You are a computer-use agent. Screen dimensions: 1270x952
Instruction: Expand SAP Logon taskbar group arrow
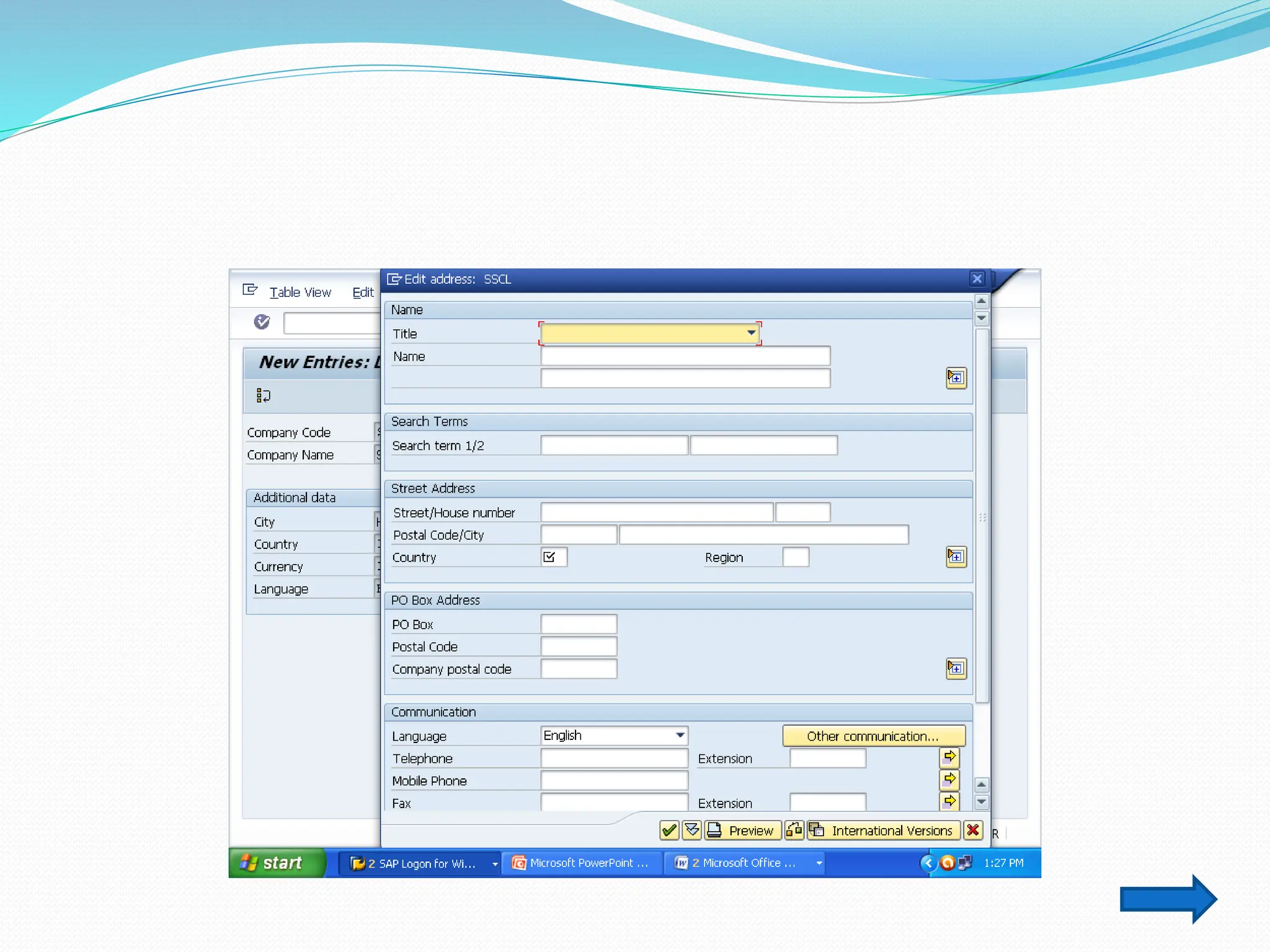[495, 863]
